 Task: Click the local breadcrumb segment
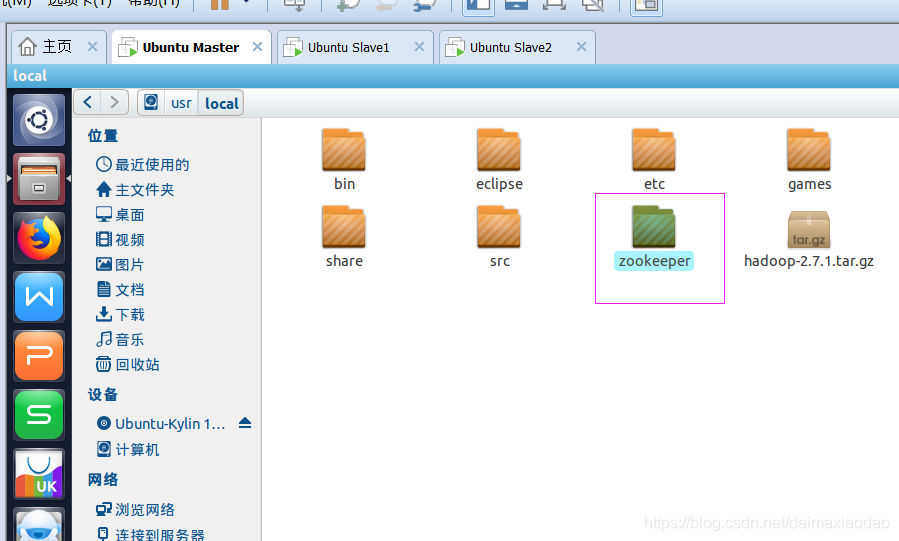tap(221, 103)
